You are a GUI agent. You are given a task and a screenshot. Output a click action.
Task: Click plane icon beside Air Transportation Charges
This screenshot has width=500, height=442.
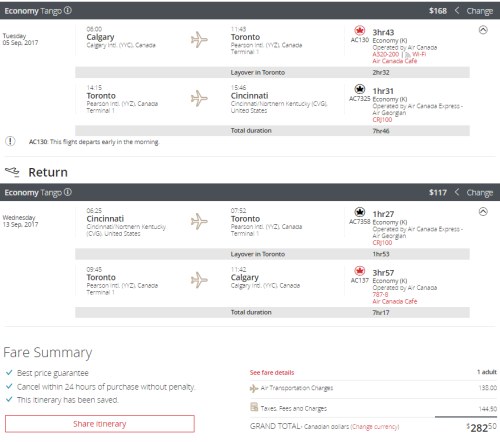click(x=254, y=388)
